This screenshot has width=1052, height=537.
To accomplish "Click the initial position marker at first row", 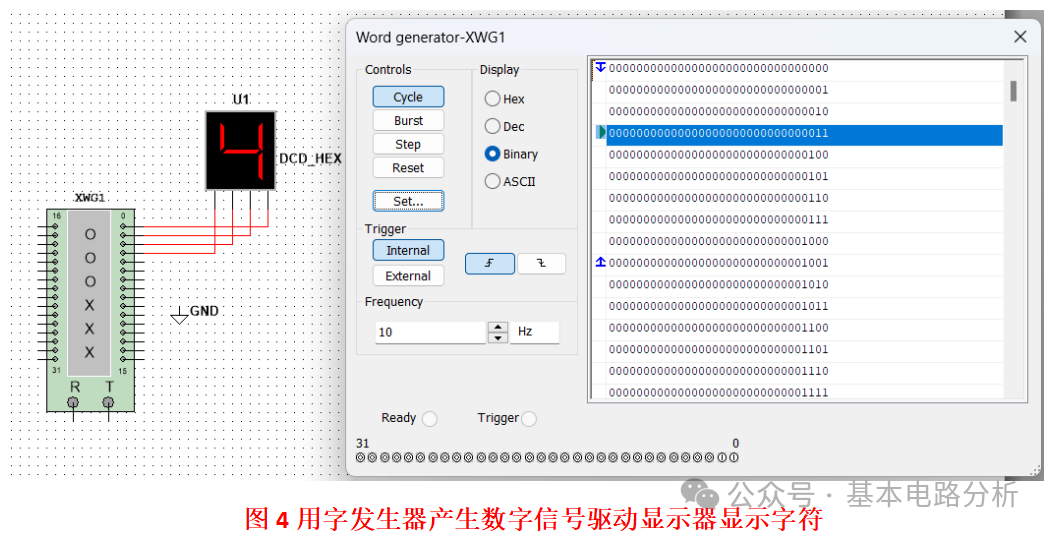I will [x=600, y=67].
